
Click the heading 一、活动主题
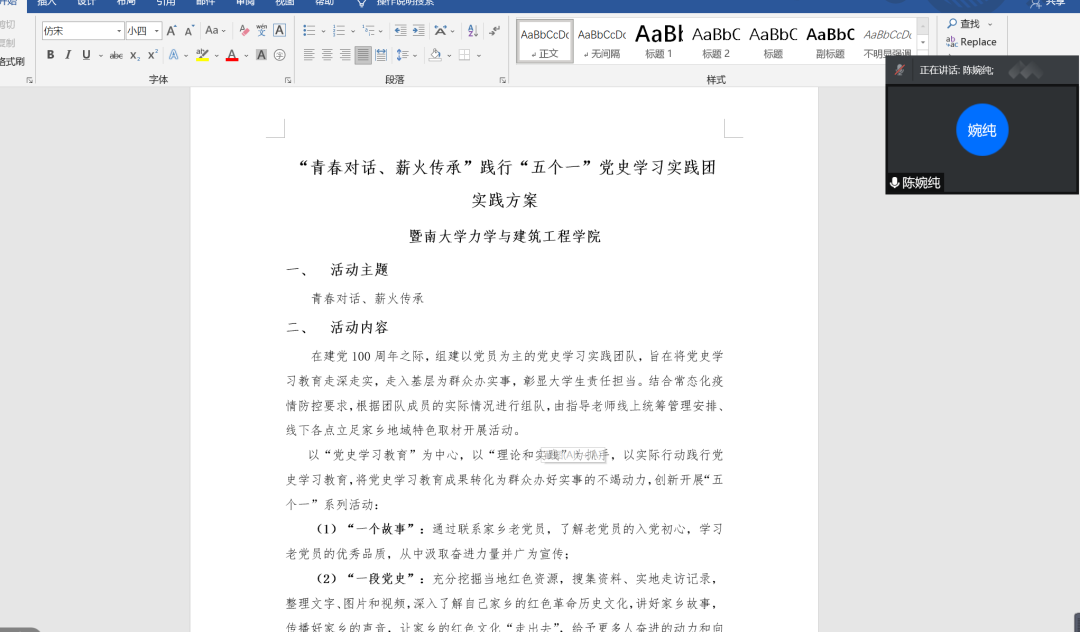click(x=338, y=270)
